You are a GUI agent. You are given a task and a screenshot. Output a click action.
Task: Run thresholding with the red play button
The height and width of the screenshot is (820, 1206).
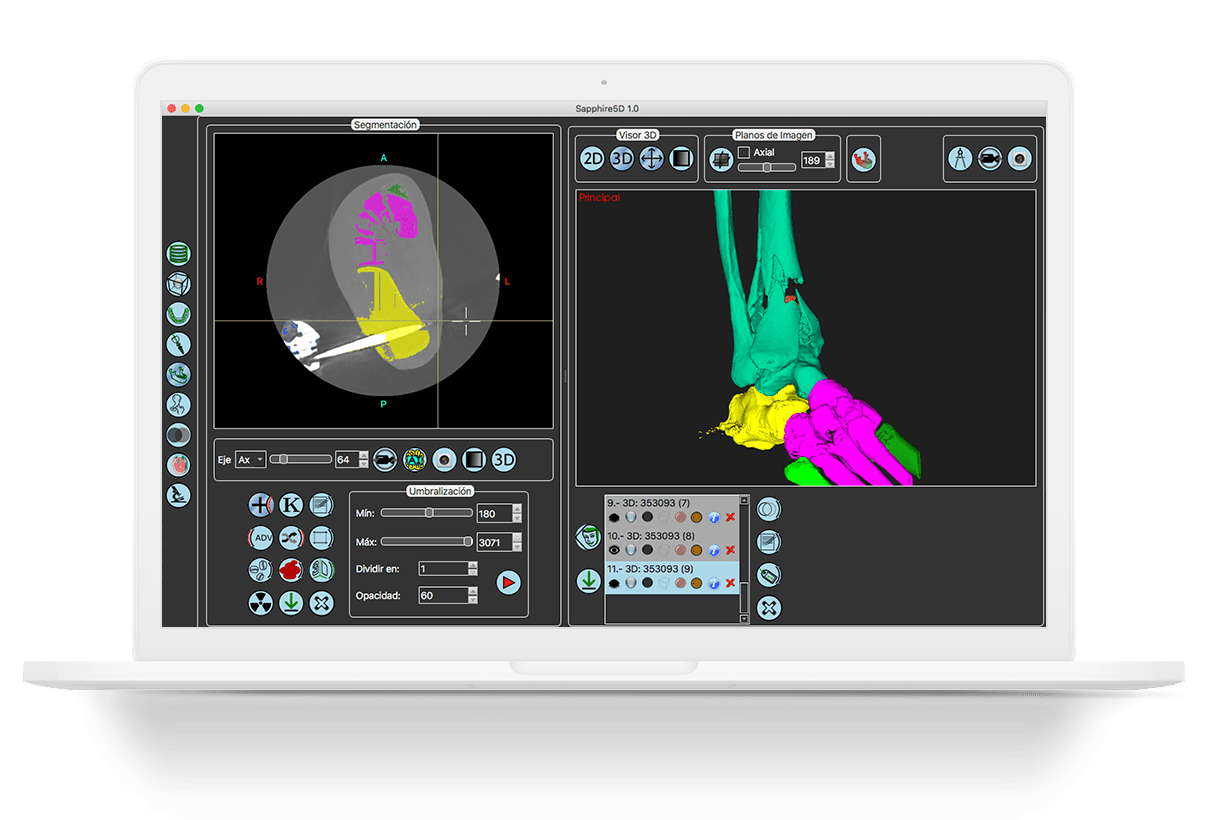point(509,581)
